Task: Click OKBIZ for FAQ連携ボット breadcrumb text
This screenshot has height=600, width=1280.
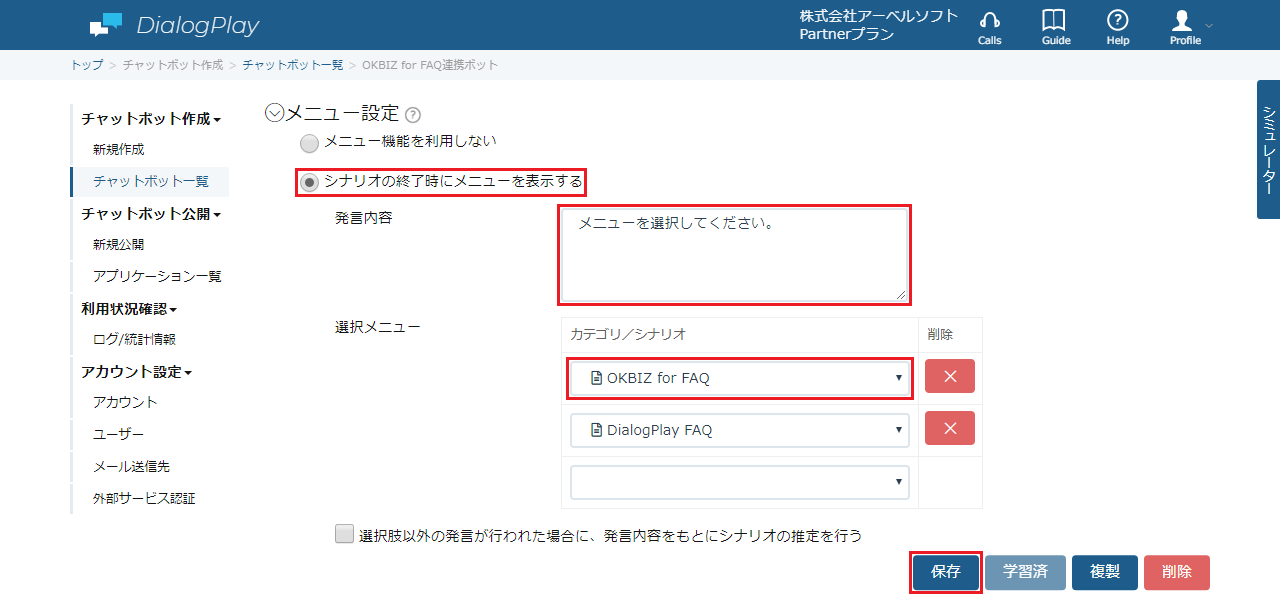Action: coord(430,65)
